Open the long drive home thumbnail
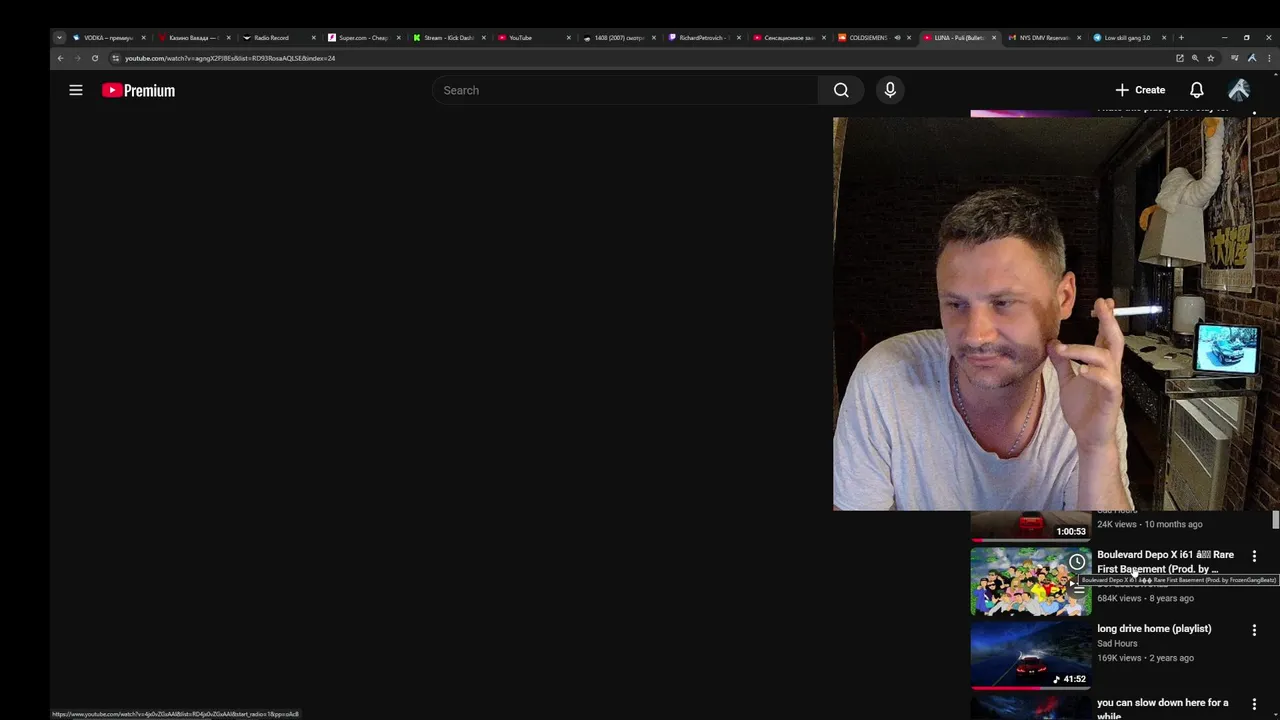The width and height of the screenshot is (1280, 720). (1031, 655)
